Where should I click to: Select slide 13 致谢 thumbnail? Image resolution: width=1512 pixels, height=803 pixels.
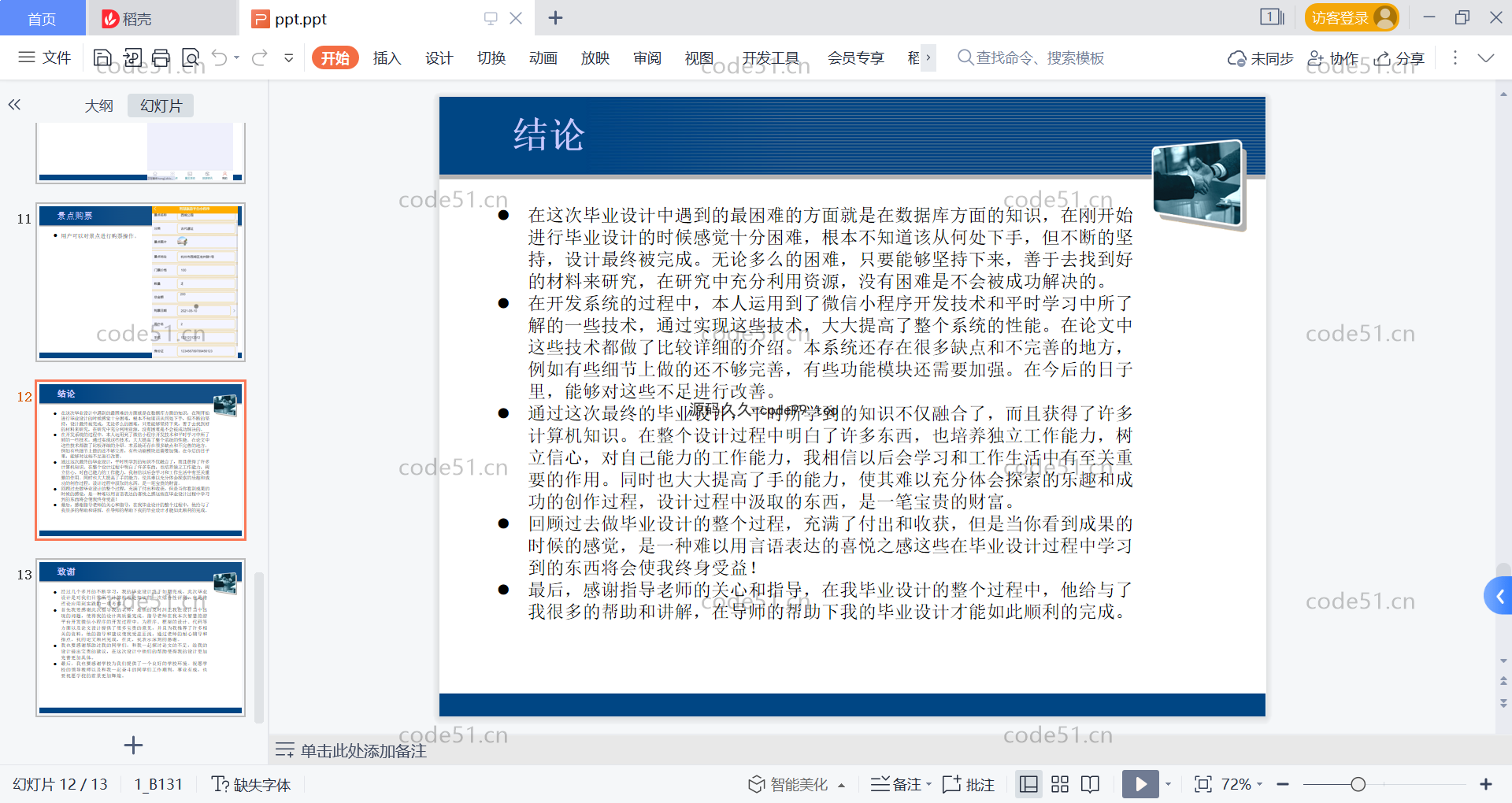coord(141,638)
